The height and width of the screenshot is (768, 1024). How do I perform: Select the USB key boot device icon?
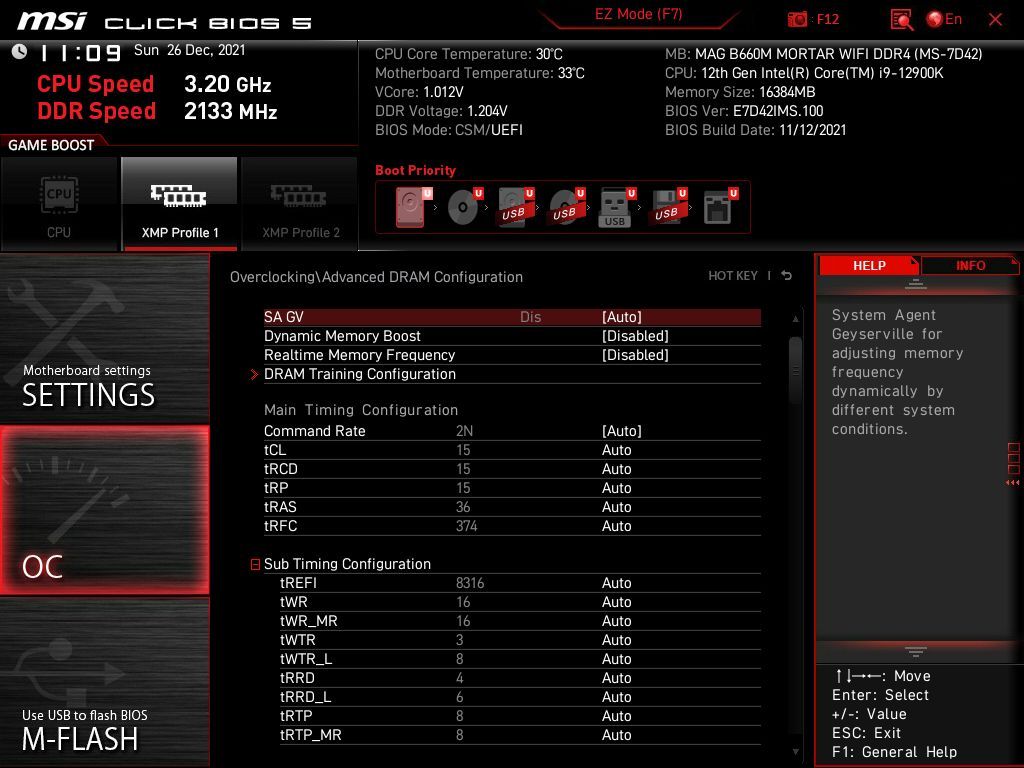[x=614, y=208]
